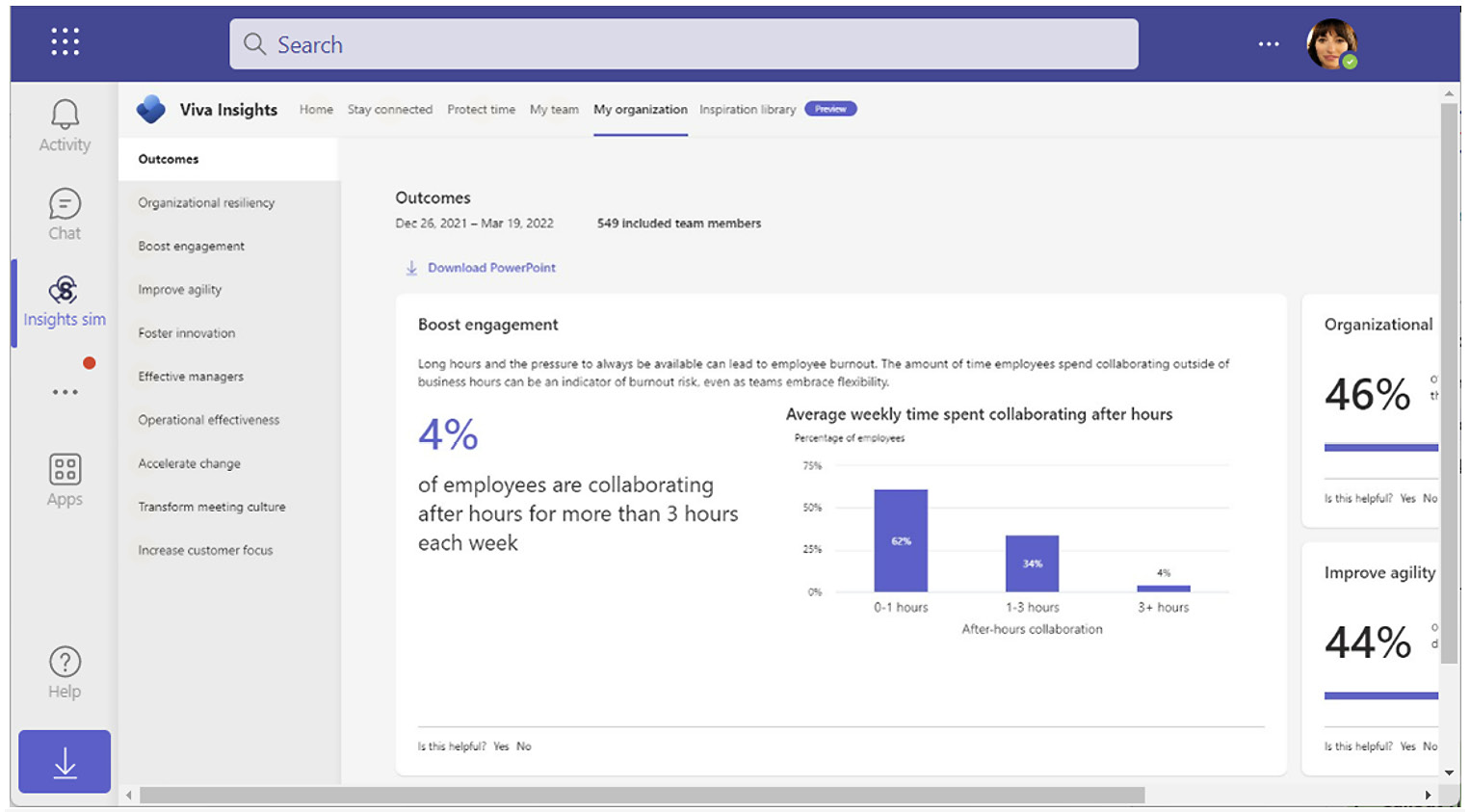
Task: Open more apps ellipsis in sidebar
Action: [65, 392]
